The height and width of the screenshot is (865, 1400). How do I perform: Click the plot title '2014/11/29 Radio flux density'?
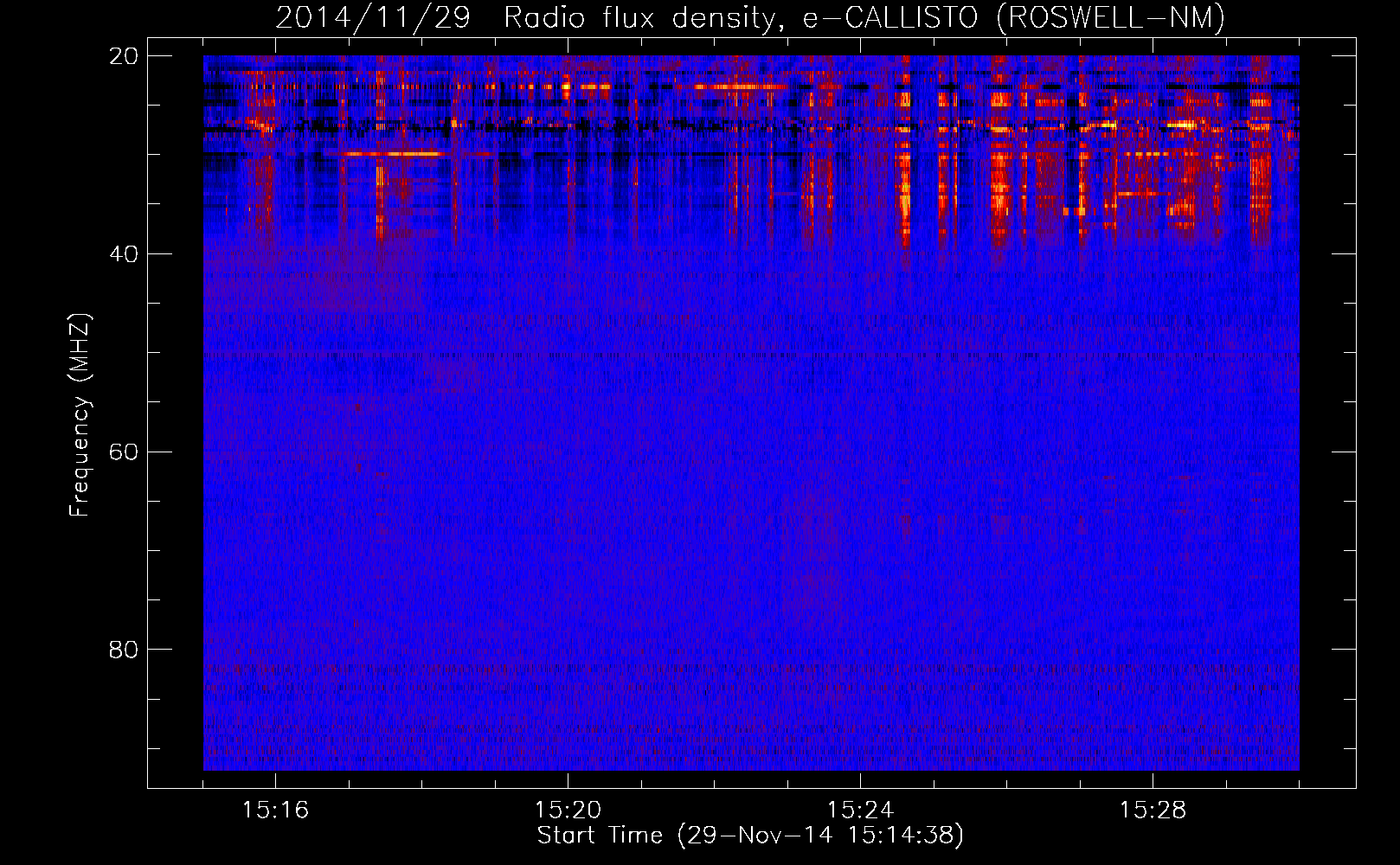click(529, 18)
